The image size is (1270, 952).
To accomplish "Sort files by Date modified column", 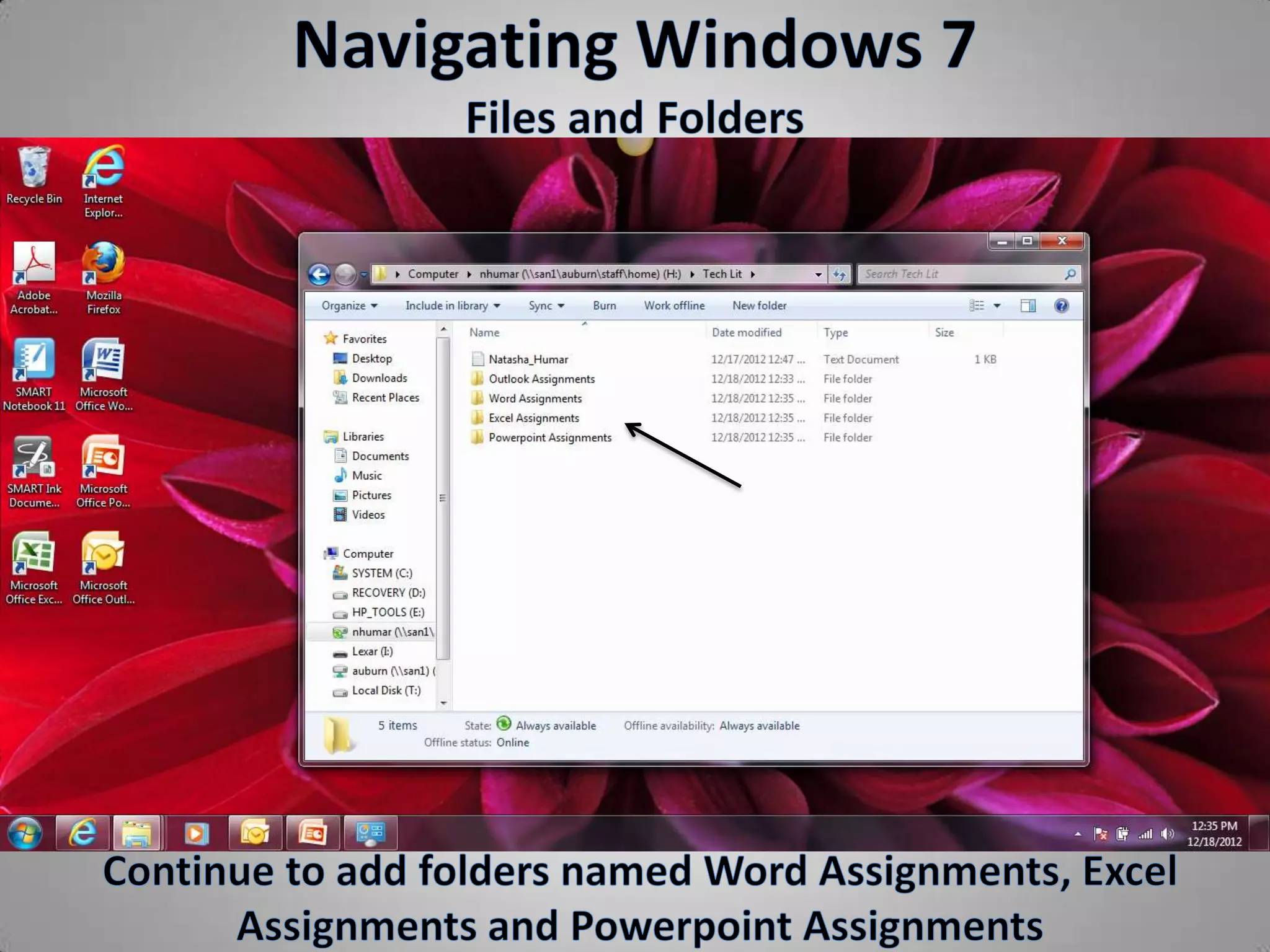I will click(747, 332).
